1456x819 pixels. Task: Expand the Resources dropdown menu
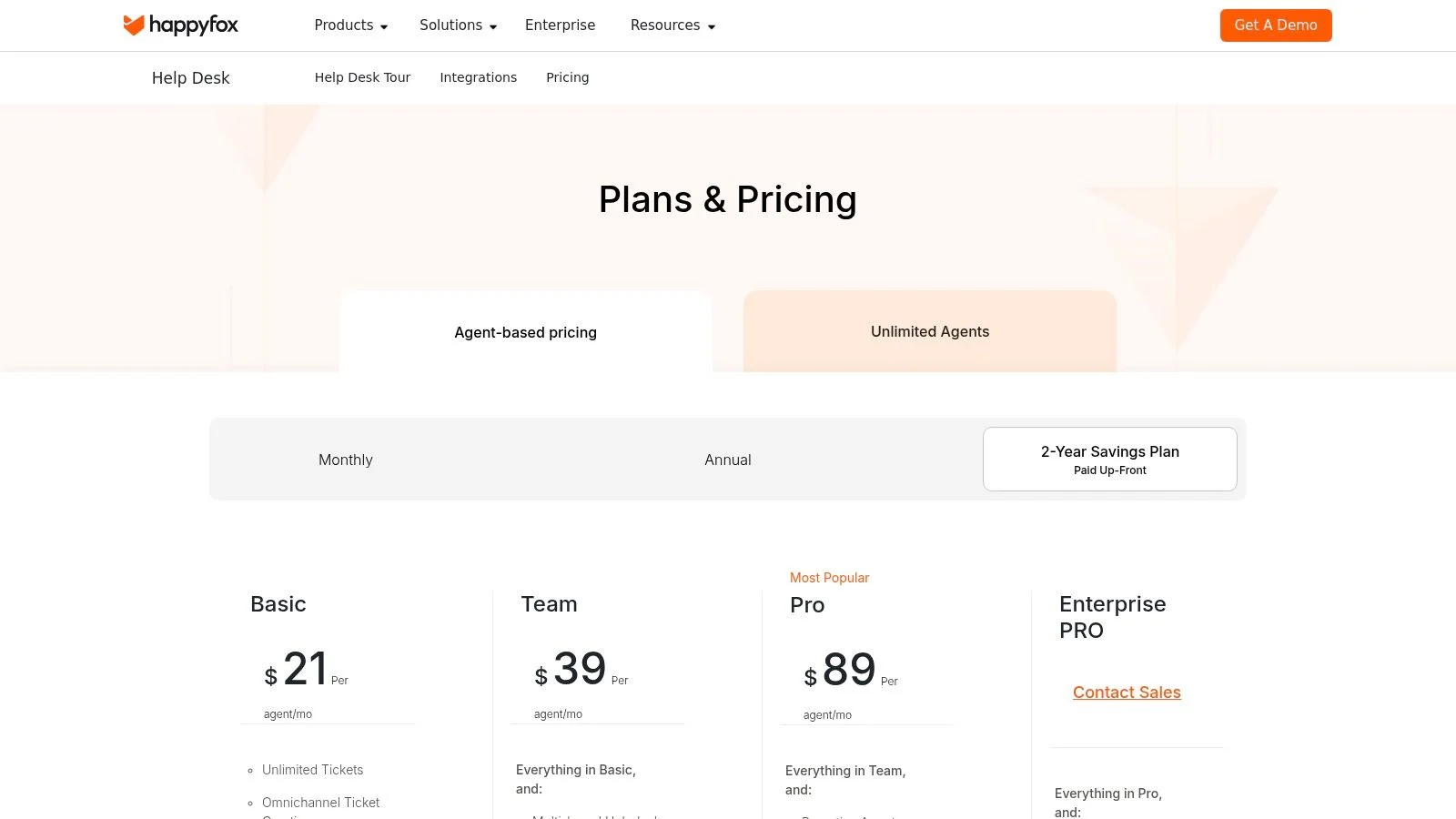pyautogui.click(x=672, y=25)
